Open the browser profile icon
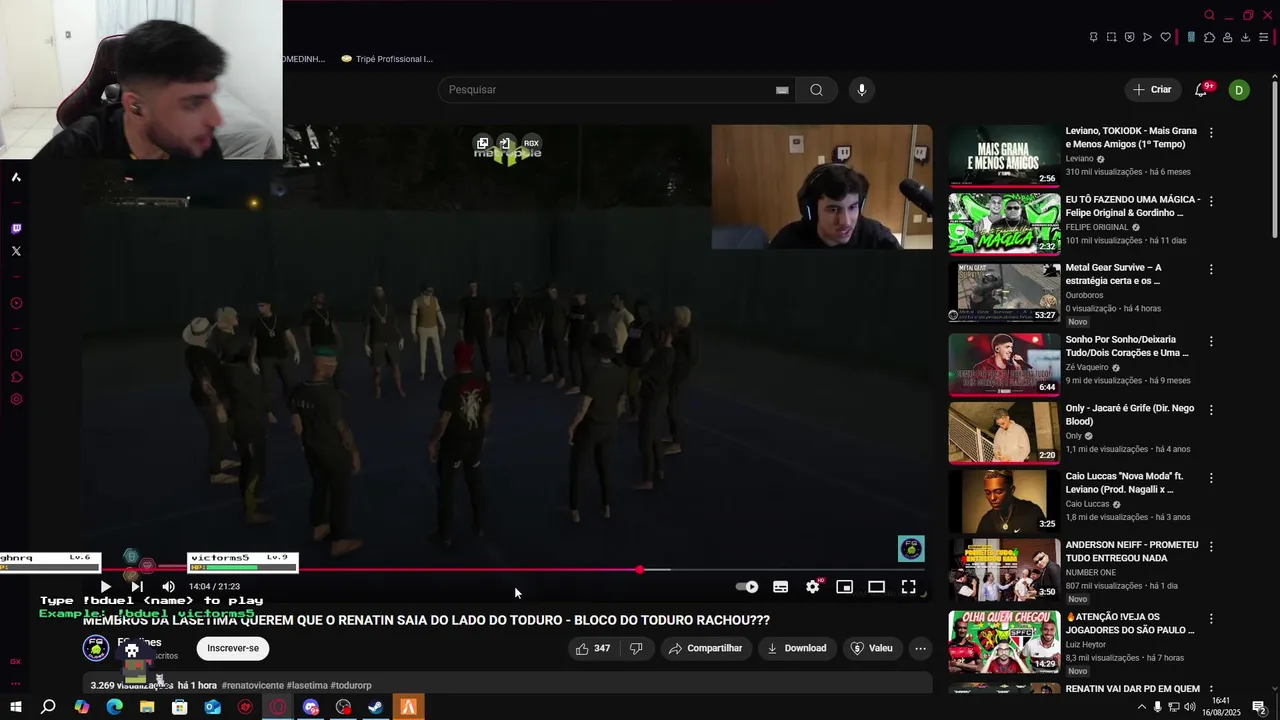Viewport: 1280px width, 720px height. pyautogui.click(x=1227, y=37)
